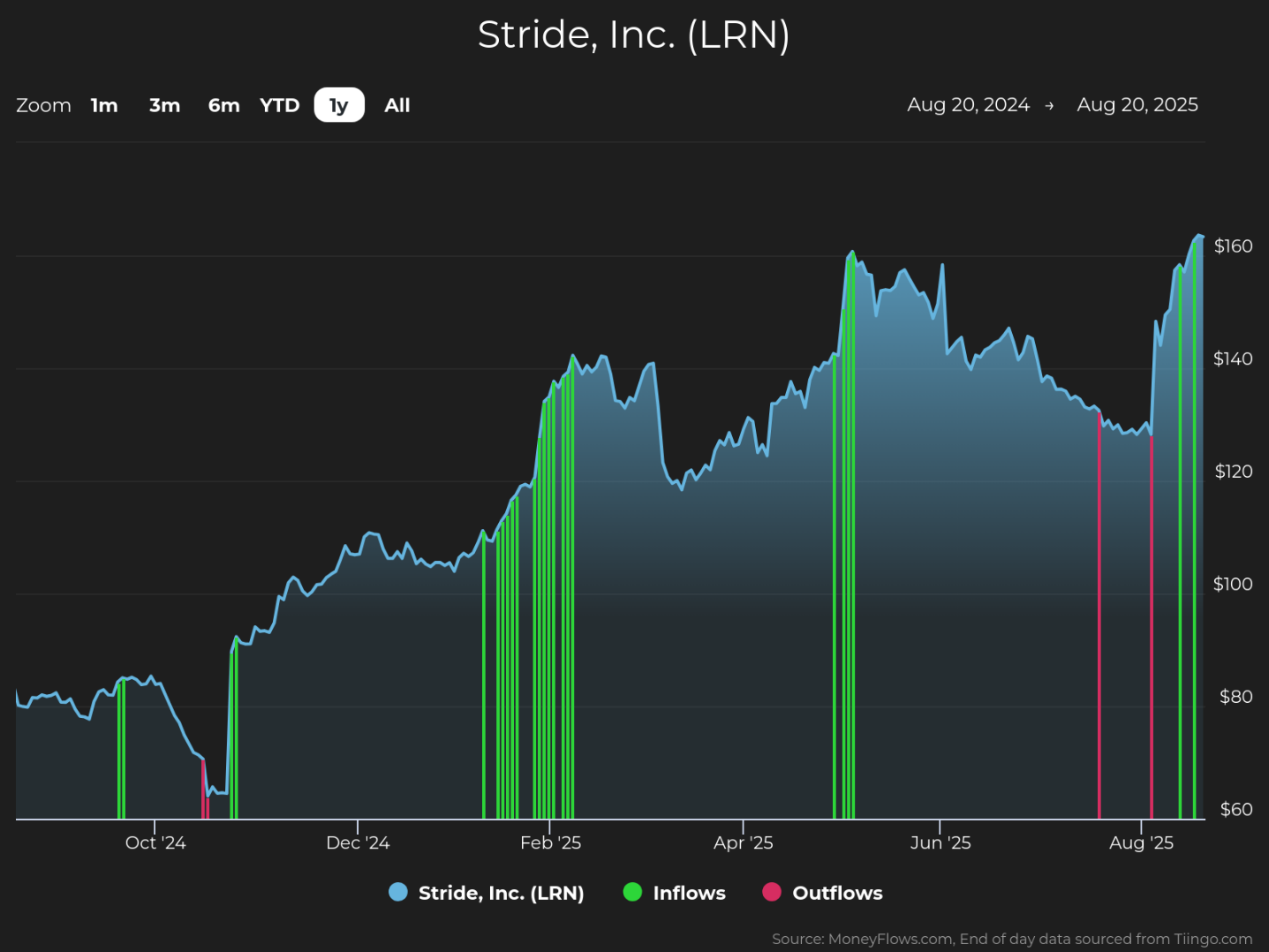Toggle the Inflows legend series

click(675, 893)
